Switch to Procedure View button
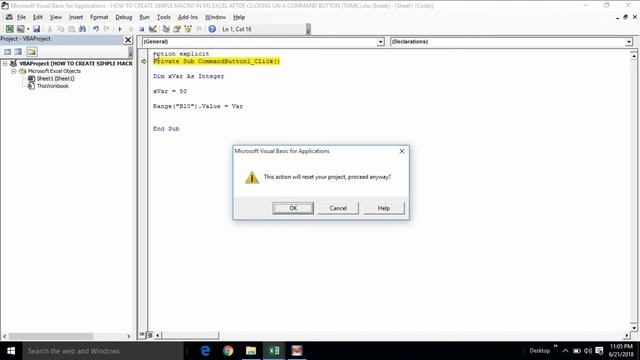 142,335
